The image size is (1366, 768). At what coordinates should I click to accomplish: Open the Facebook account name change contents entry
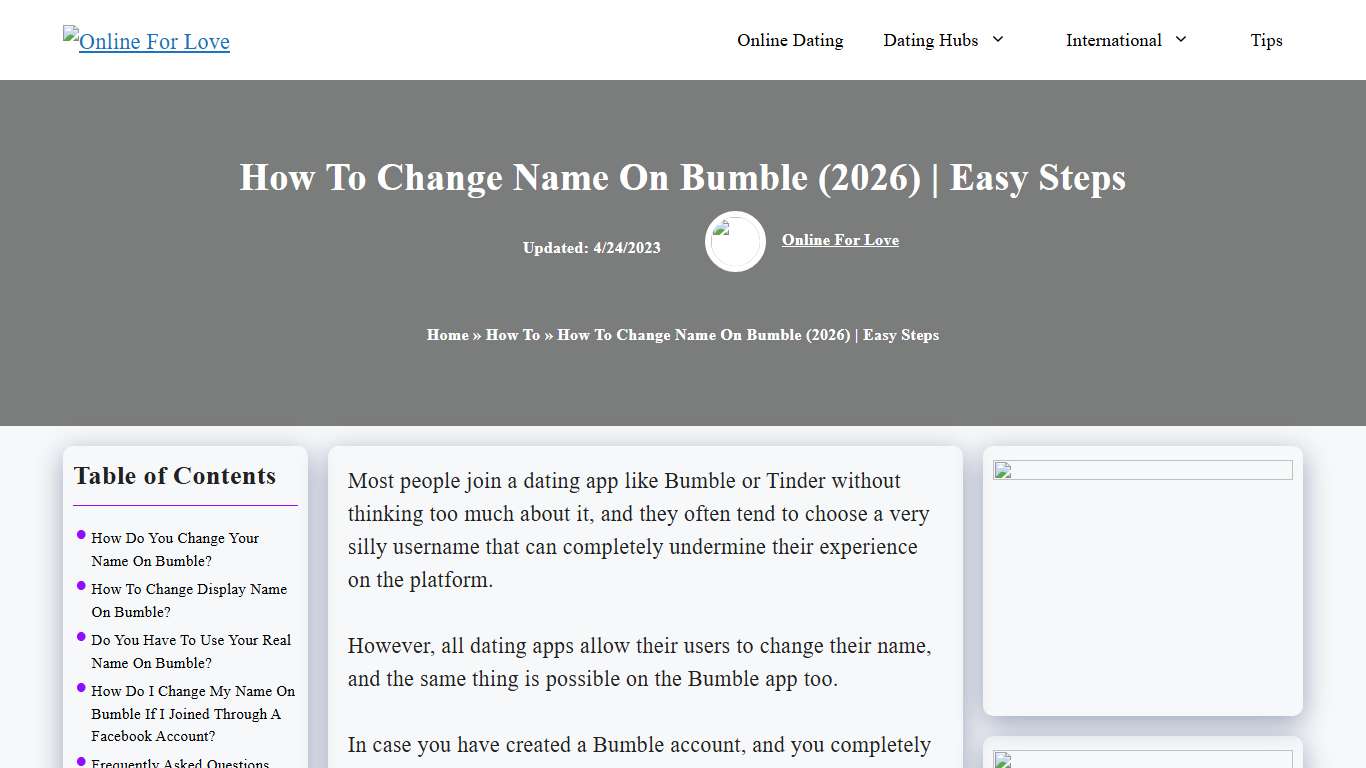click(193, 713)
